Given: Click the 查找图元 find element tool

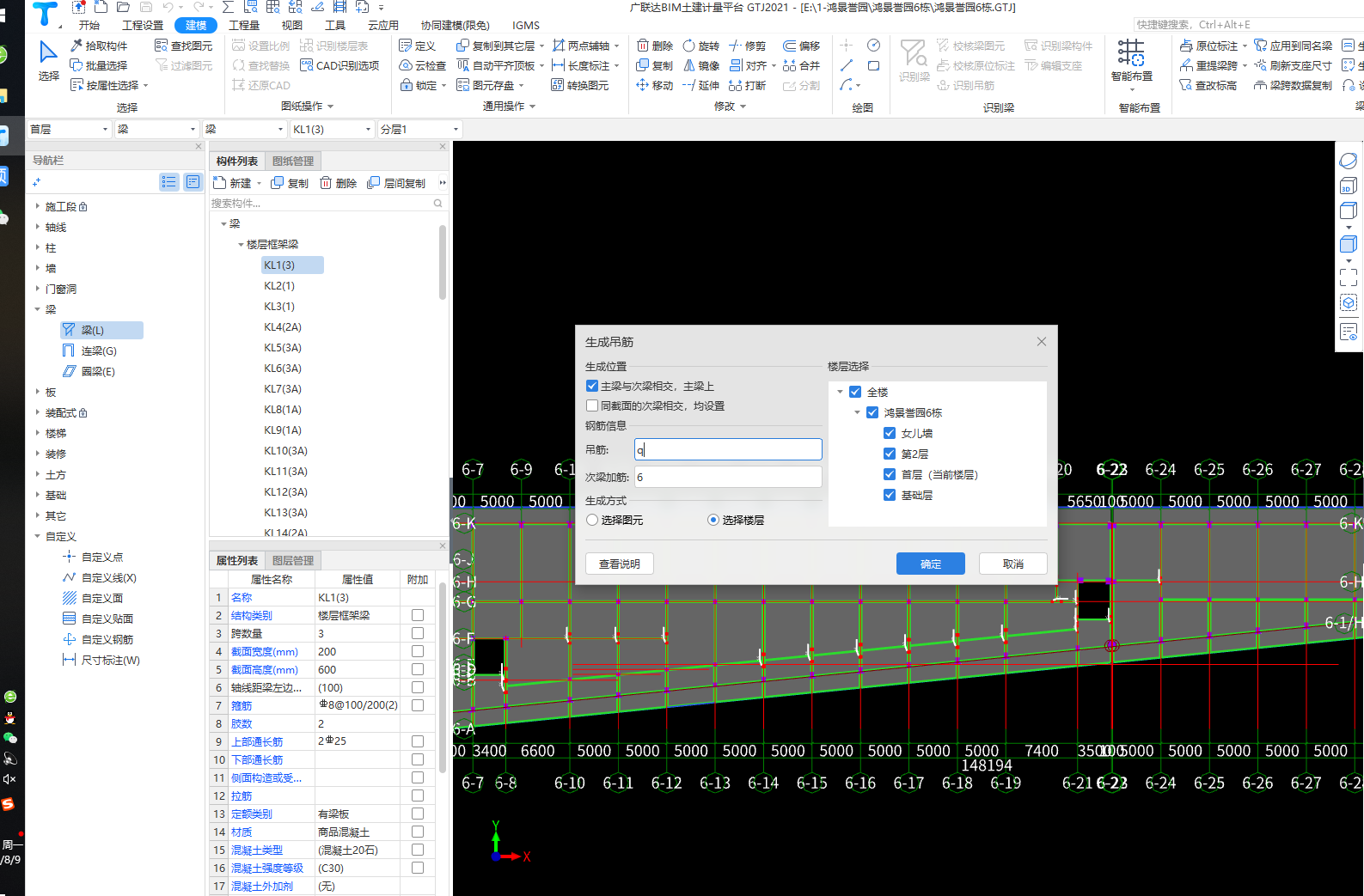Looking at the screenshot, I should [x=183, y=46].
